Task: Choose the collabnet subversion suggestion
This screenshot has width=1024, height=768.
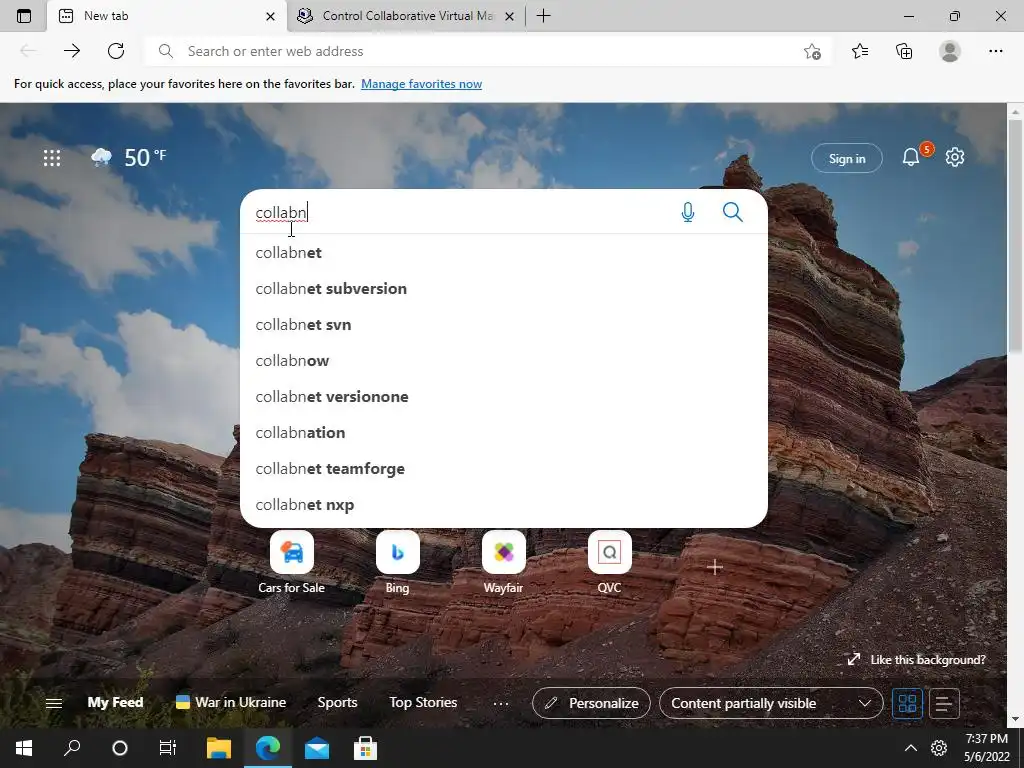Action: point(504,289)
